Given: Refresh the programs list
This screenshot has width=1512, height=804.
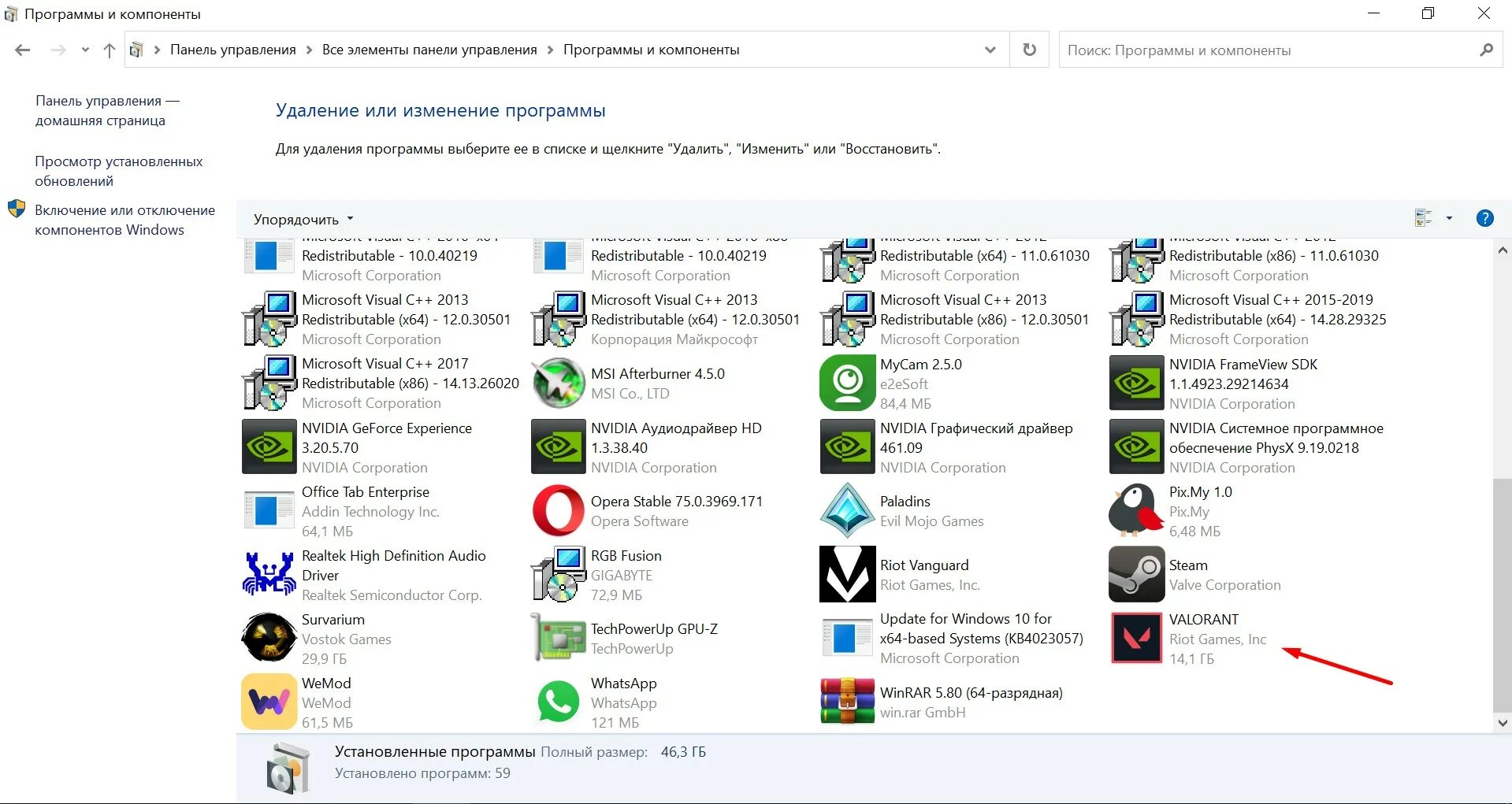Looking at the screenshot, I should (1029, 50).
